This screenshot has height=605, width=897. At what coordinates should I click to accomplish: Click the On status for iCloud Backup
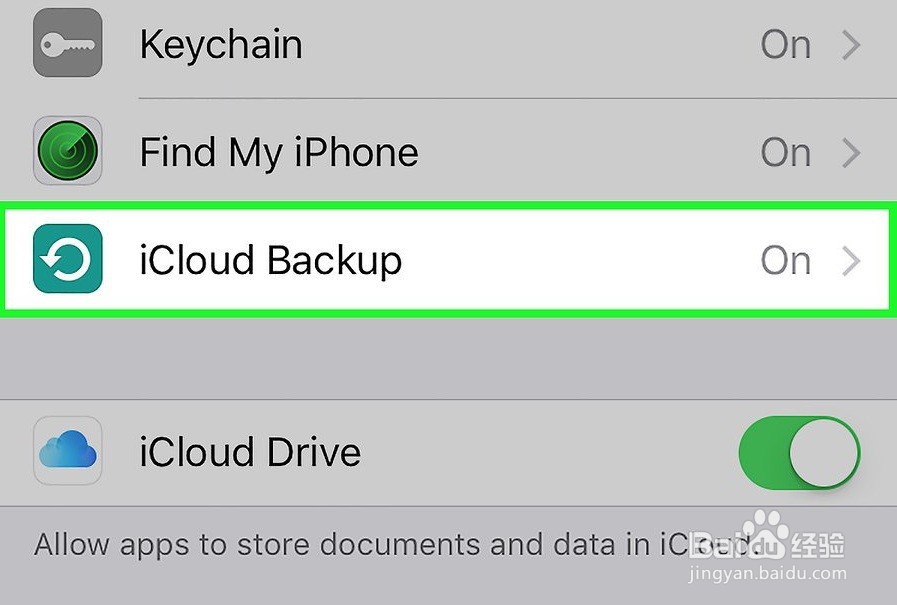785,261
